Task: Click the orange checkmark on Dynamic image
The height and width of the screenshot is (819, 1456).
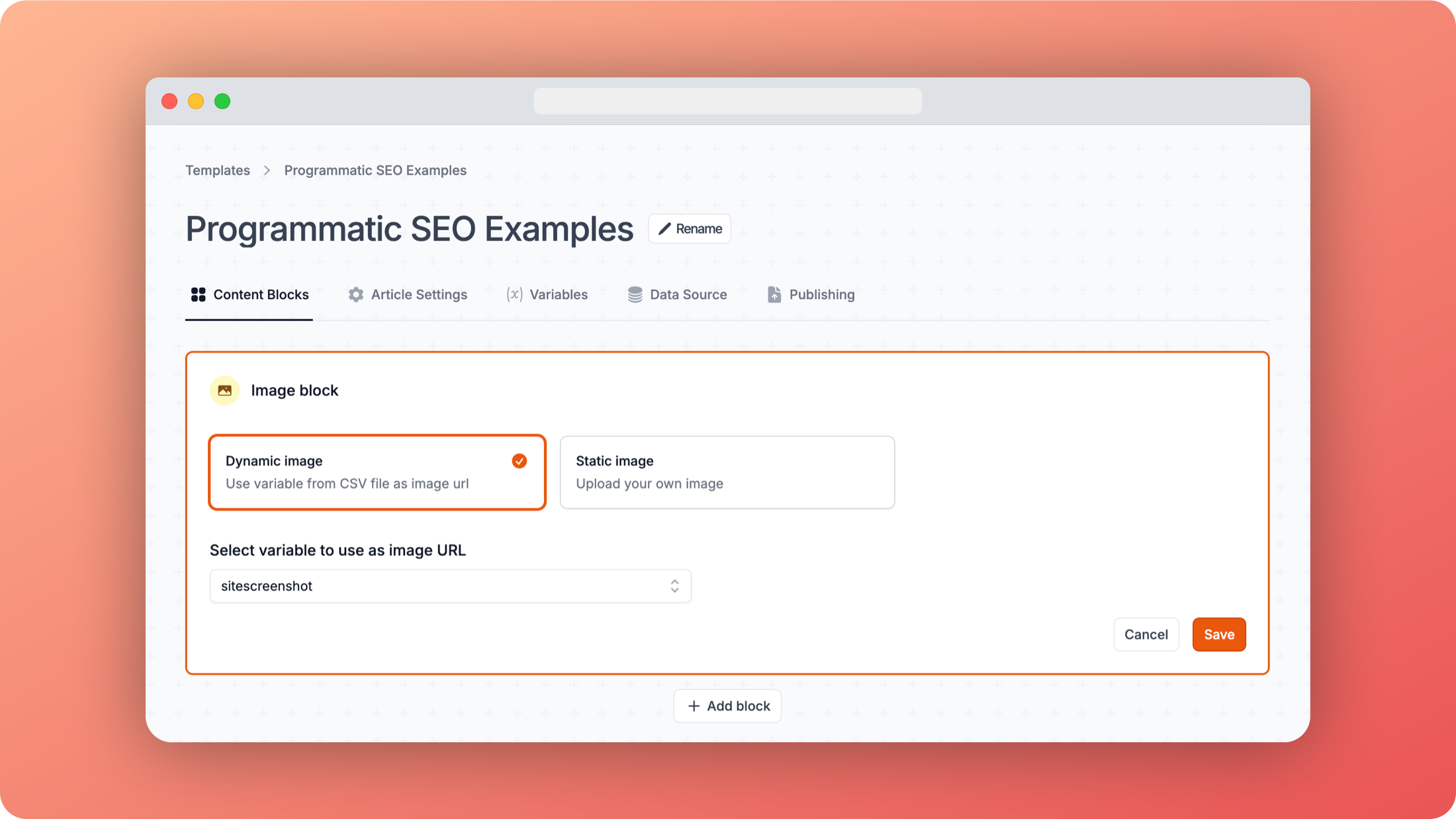Action: pos(520,461)
